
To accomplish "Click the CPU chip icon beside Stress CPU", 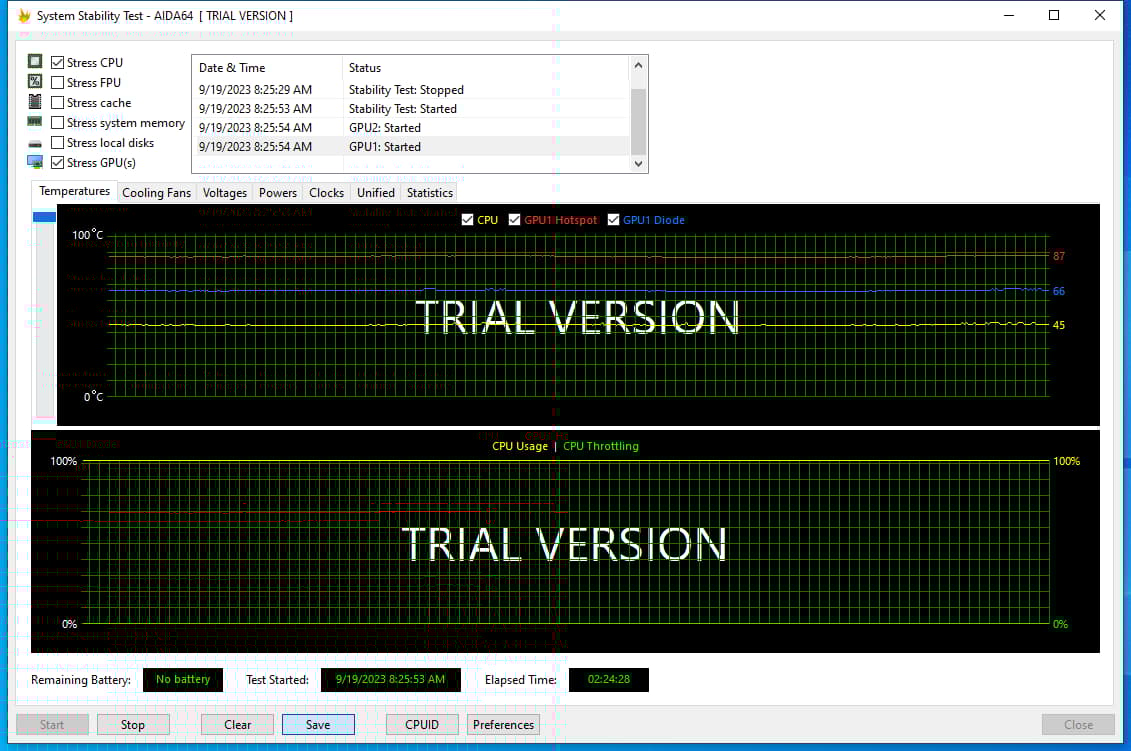I will (35, 62).
